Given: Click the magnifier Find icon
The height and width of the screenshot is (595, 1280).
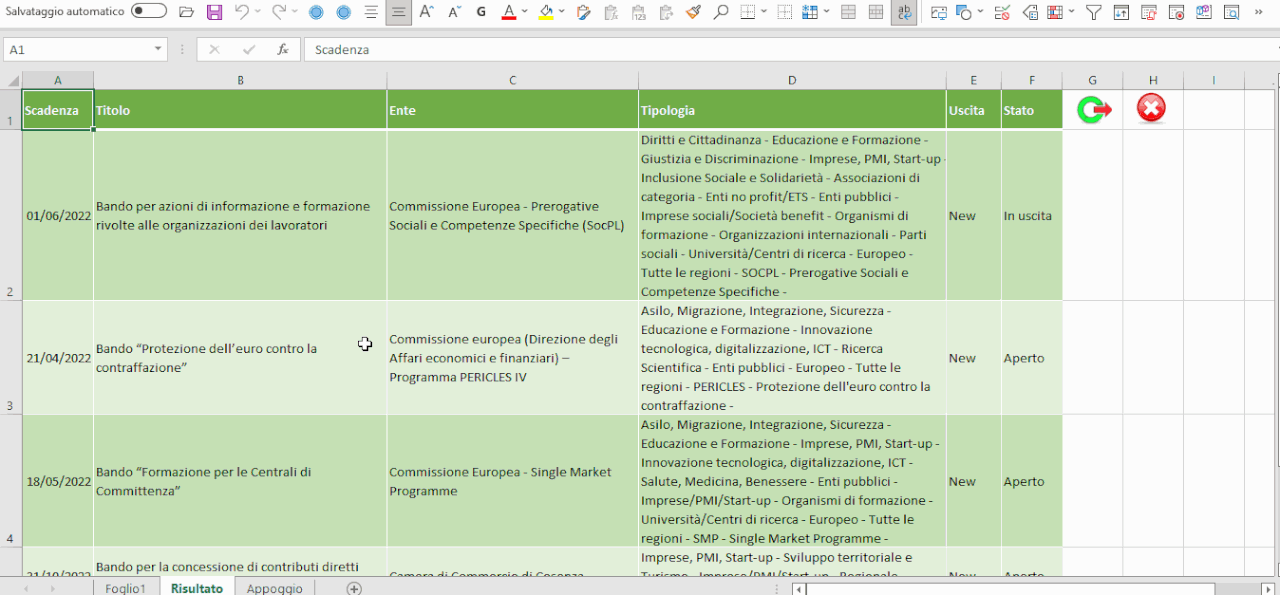Looking at the screenshot, I should coord(721,12).
